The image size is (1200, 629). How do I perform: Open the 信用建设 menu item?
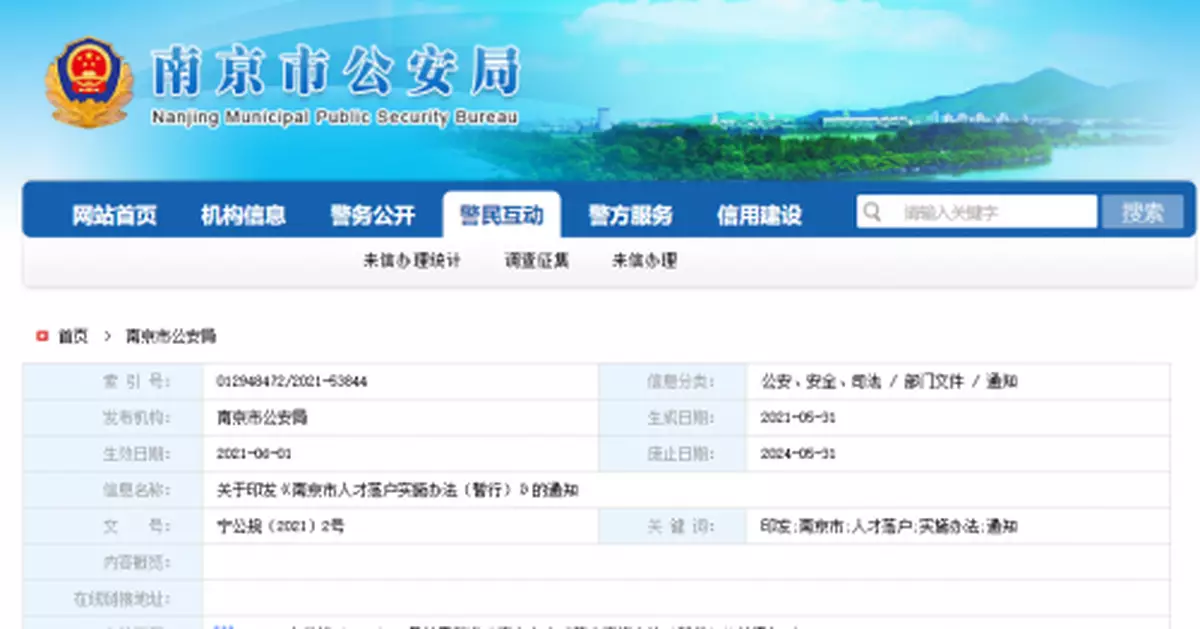pos(759,215)
